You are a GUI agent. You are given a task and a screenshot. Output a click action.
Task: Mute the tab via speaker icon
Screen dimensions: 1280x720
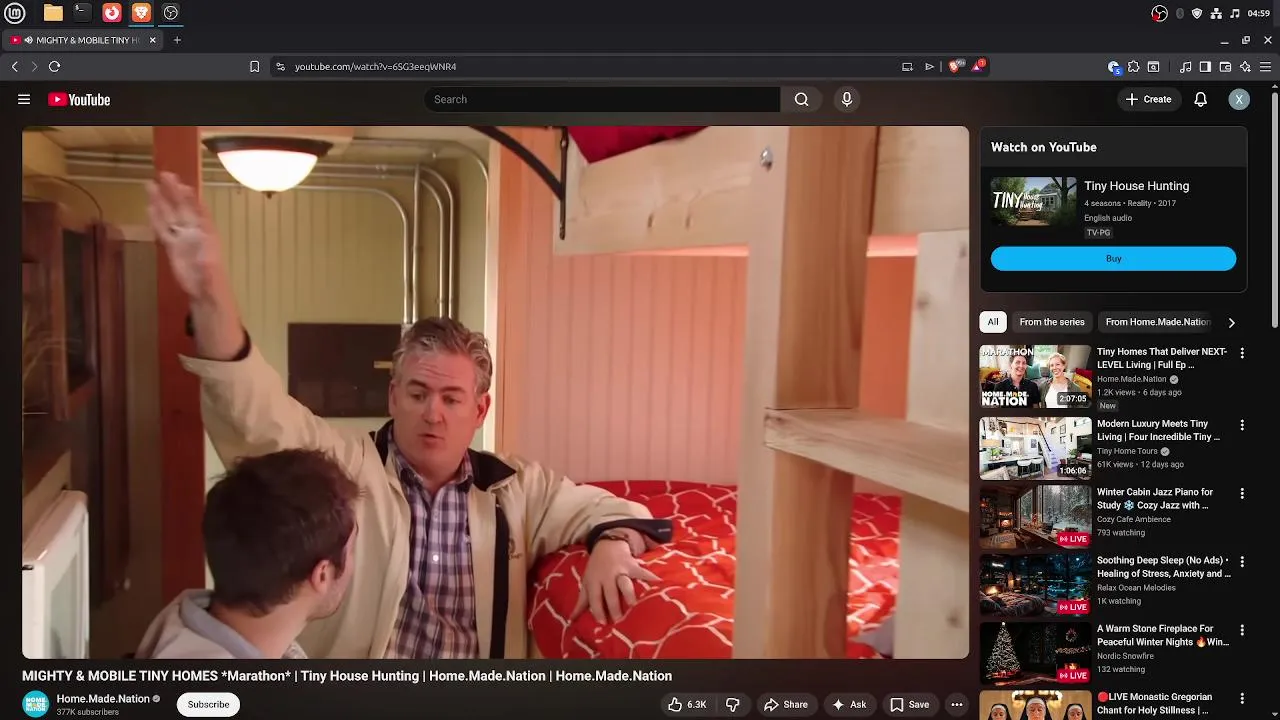tap(28, 40)
